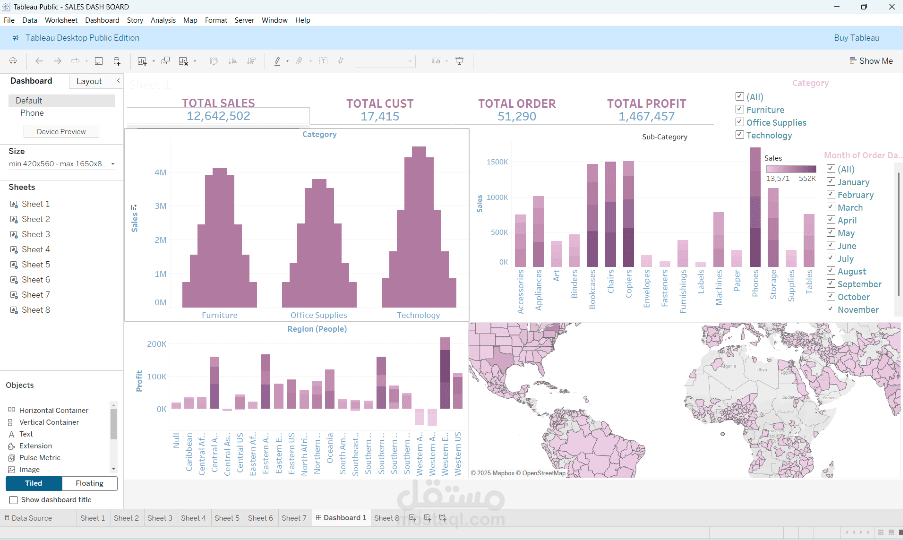Click the Presentation mode icon
The height and width of the screenshot is (540, 903).
460,60
